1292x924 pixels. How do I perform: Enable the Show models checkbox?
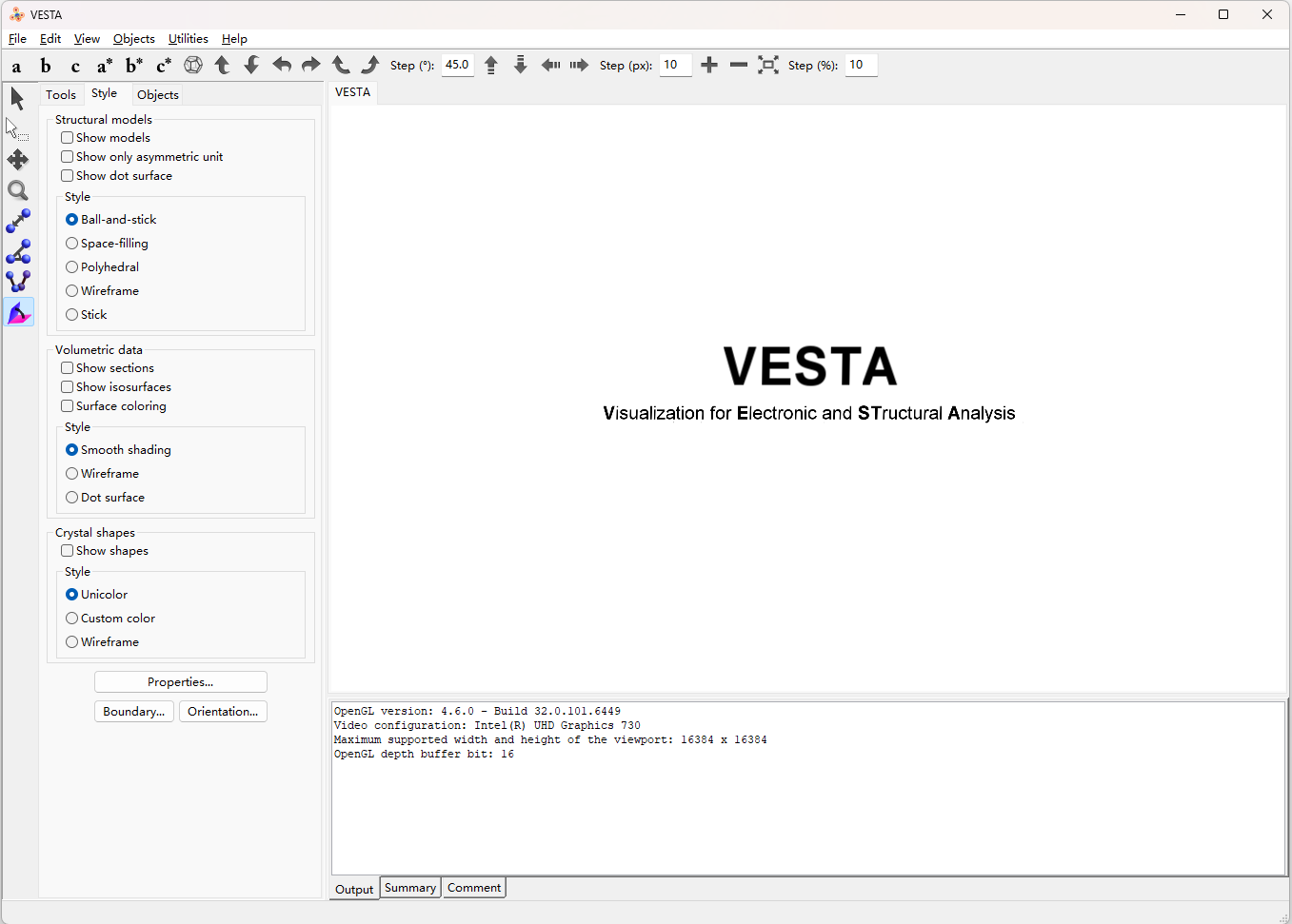tap(68, 138)
